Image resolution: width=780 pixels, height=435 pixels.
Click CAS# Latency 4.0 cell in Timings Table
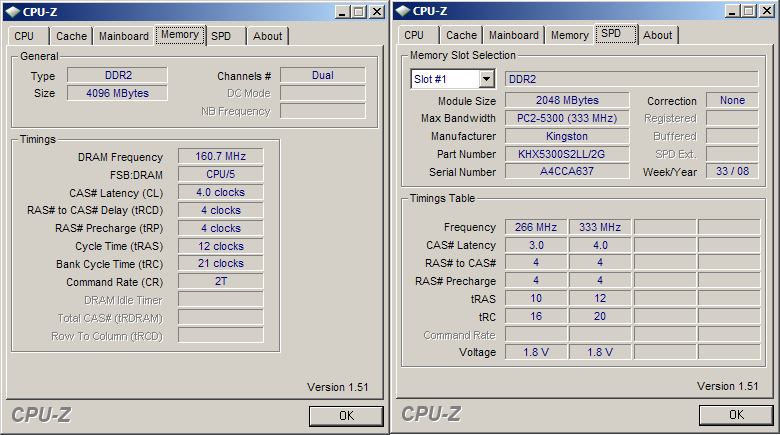pyautogui.click(x=600, y=245)
